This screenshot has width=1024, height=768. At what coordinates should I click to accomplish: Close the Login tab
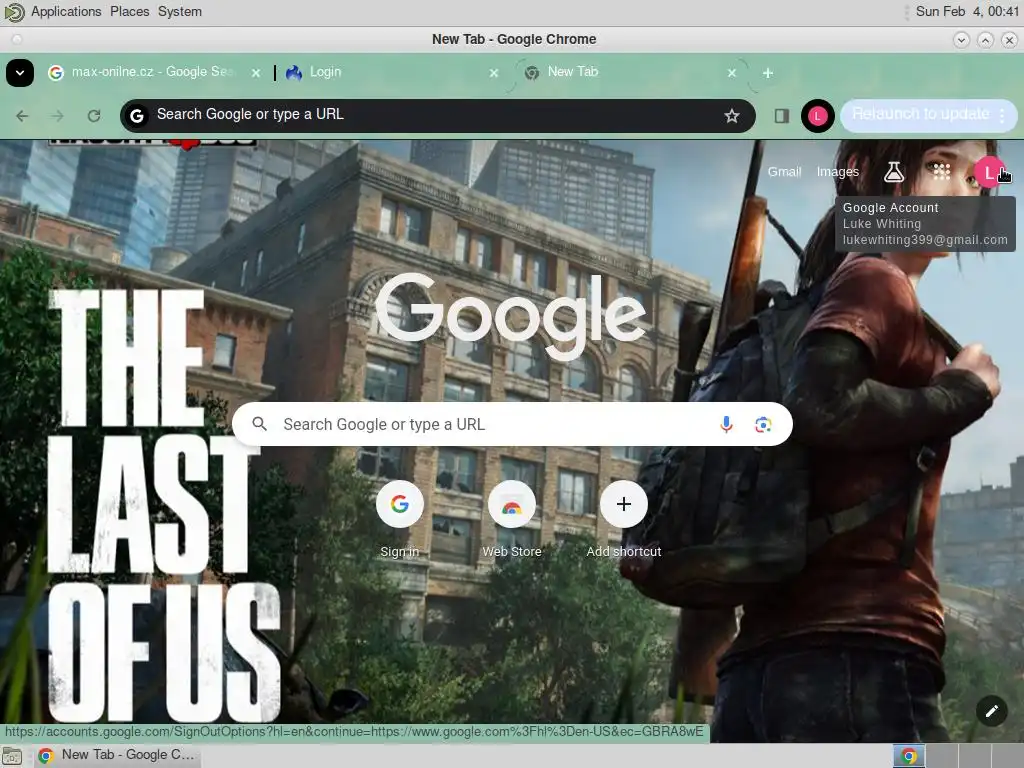[x=494, y=73]
